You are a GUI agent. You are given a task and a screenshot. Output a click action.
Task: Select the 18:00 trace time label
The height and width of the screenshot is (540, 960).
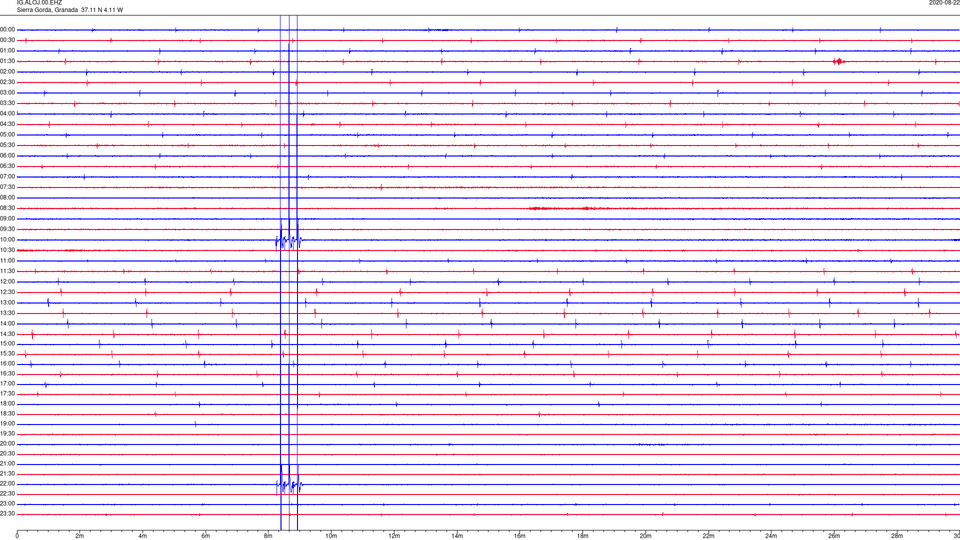tap(7, 403)
